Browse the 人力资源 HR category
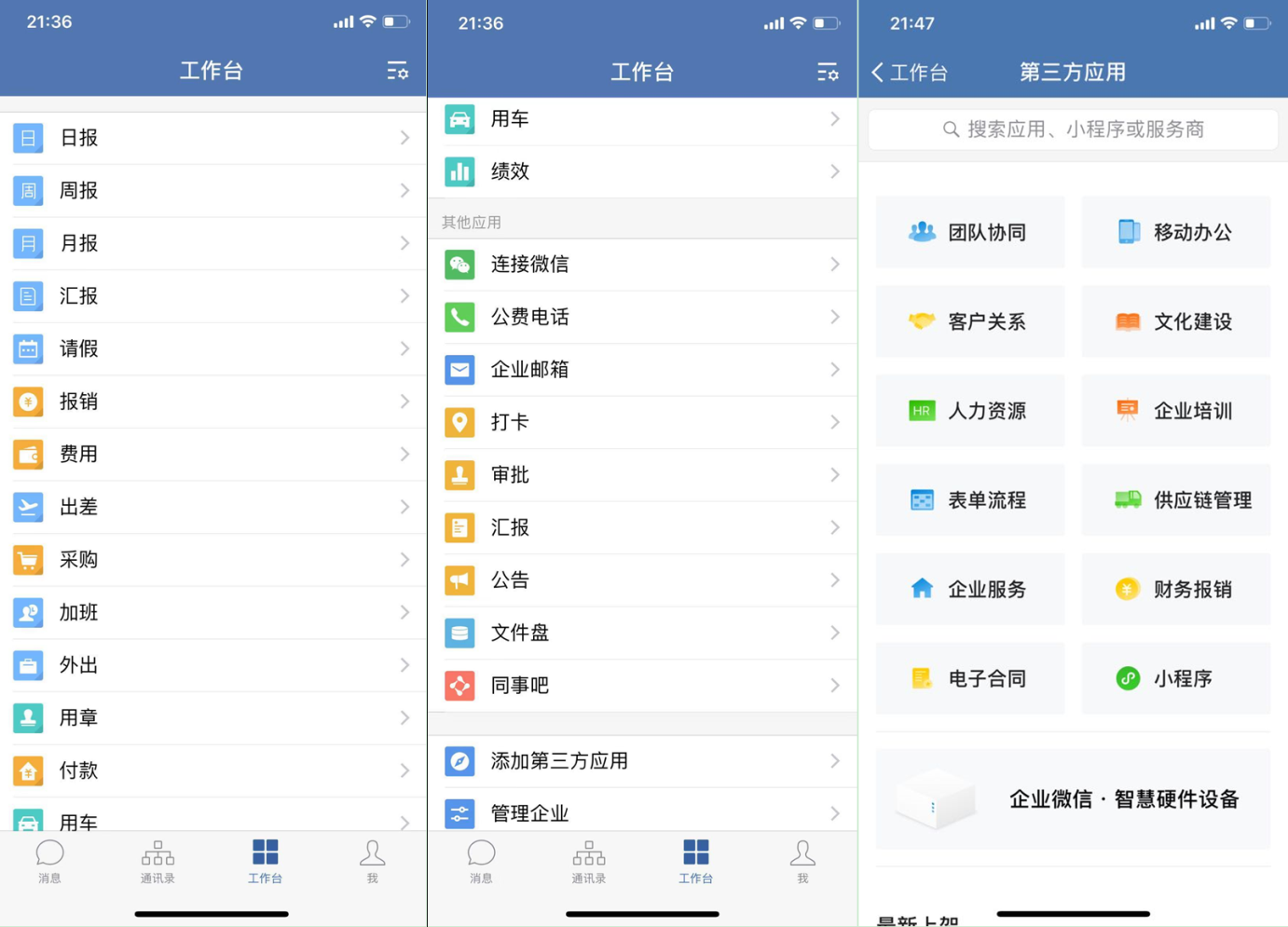 969,411
